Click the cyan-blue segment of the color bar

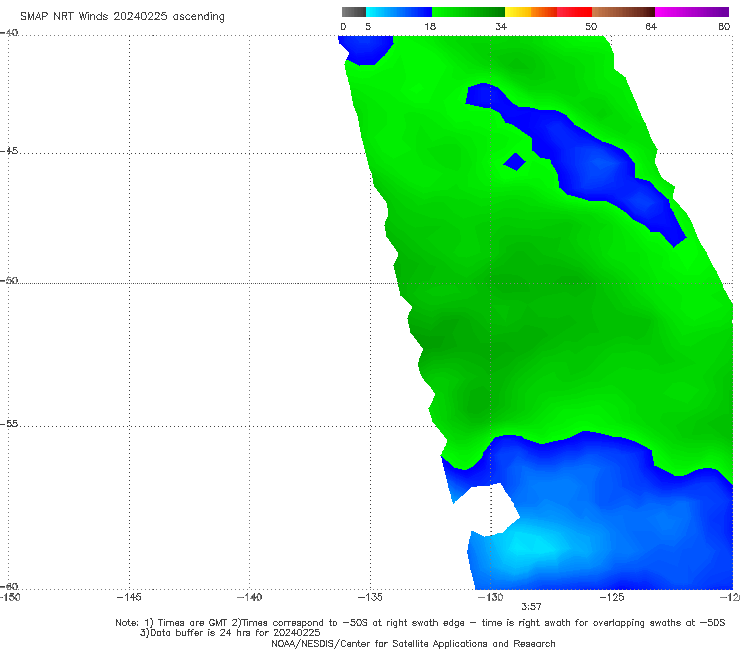pos(399,12)
